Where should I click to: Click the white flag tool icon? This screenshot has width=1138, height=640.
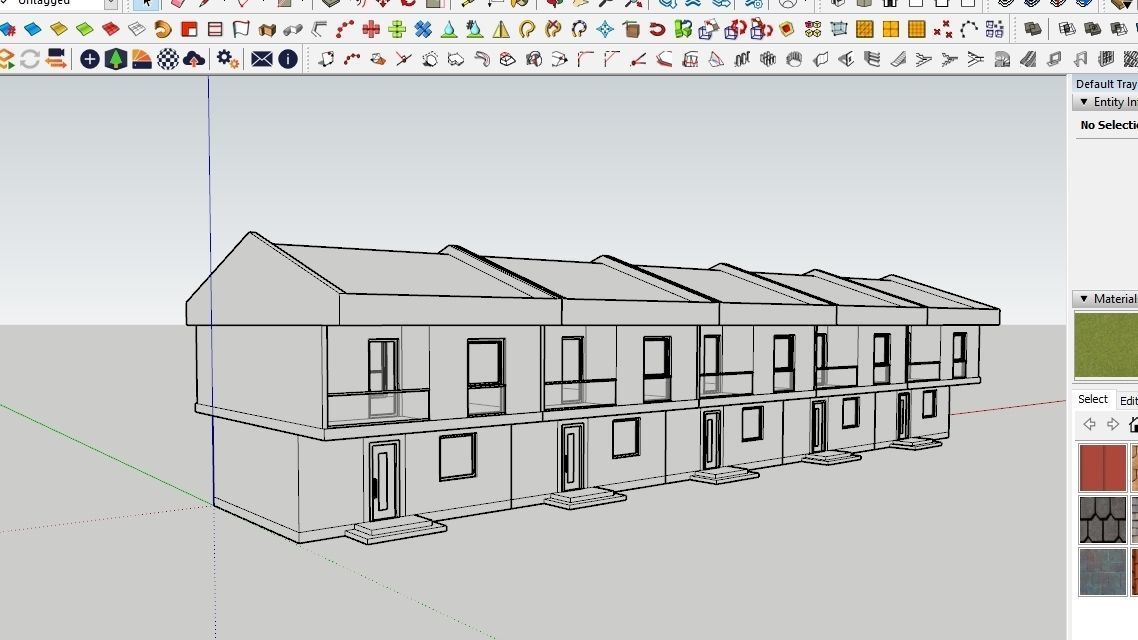click(241, 29)
